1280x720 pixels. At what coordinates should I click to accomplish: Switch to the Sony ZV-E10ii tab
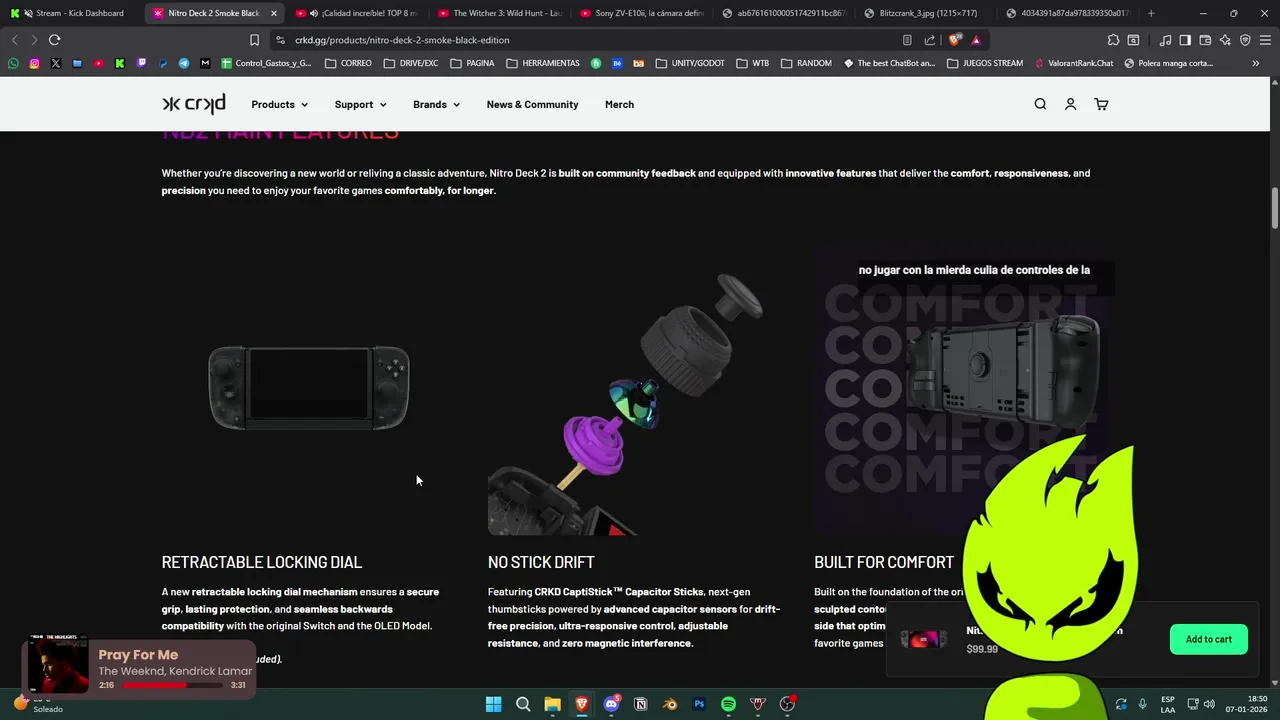click(x=641, y=13)
